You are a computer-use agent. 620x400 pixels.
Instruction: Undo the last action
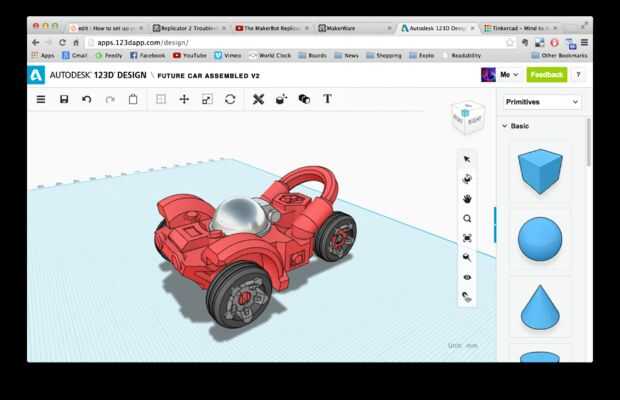pyautogui.click(x=87, y=100)
